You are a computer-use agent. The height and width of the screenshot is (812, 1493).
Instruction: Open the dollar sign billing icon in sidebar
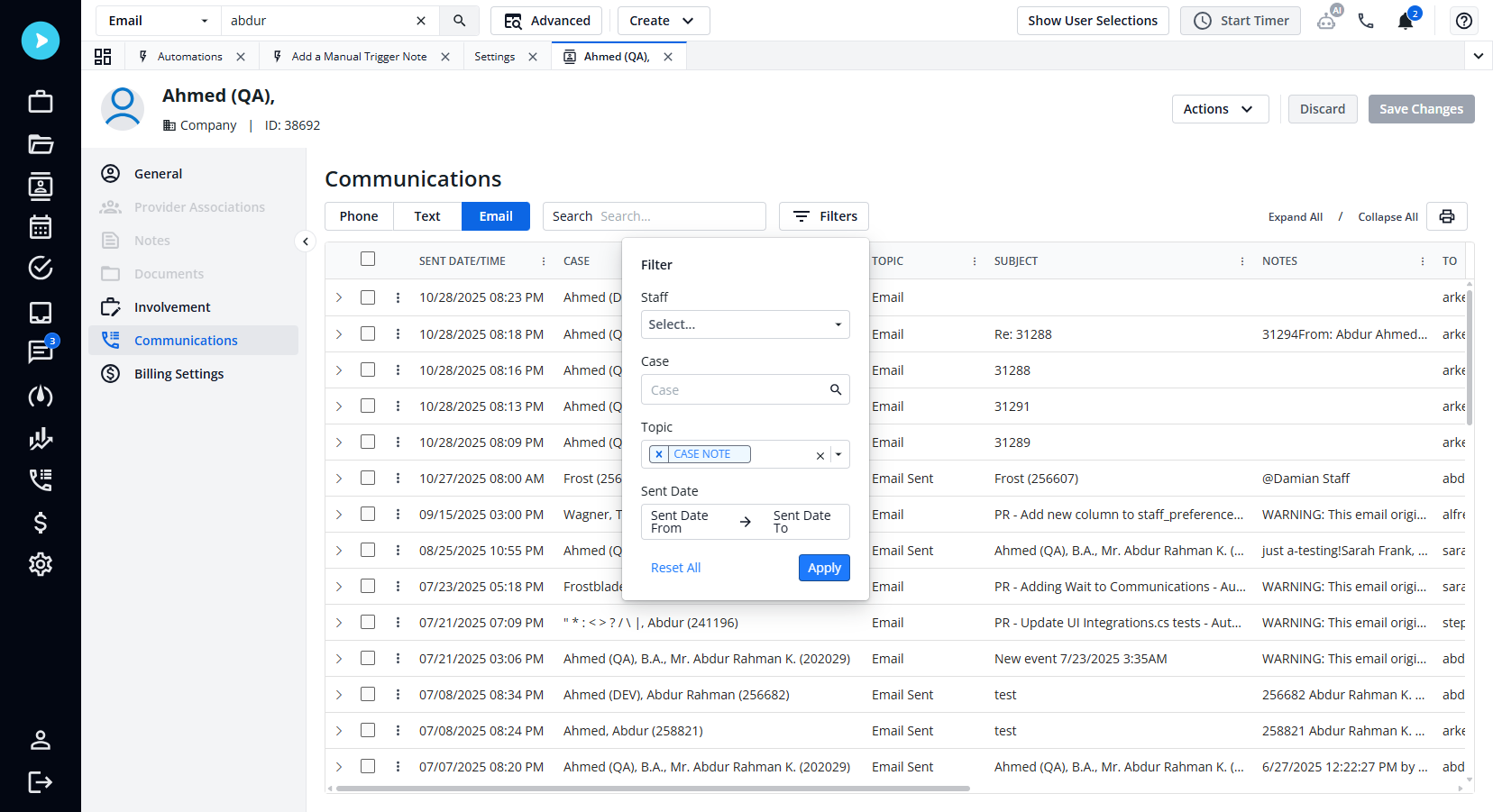pyautogui.click(x=40, y=523)
